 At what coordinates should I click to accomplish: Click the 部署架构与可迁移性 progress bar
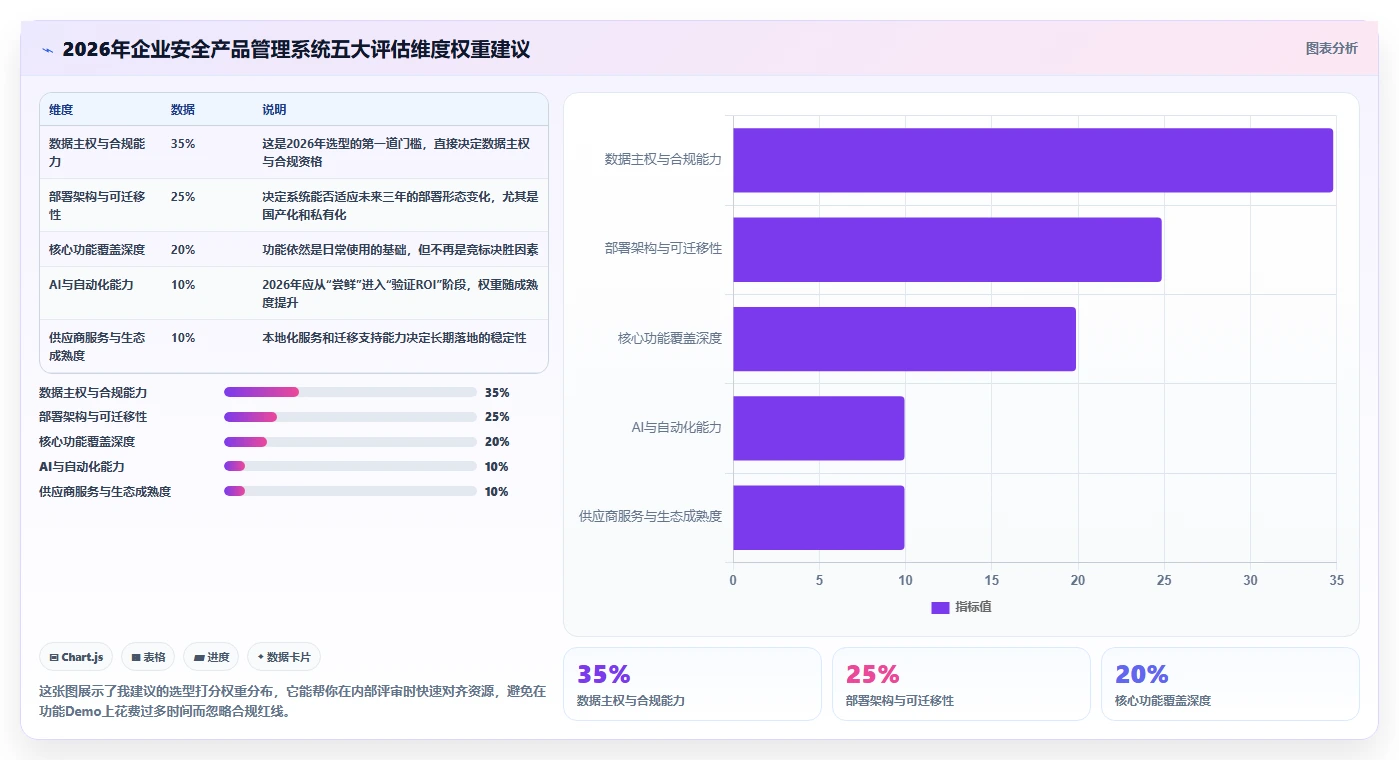[350, 417]
